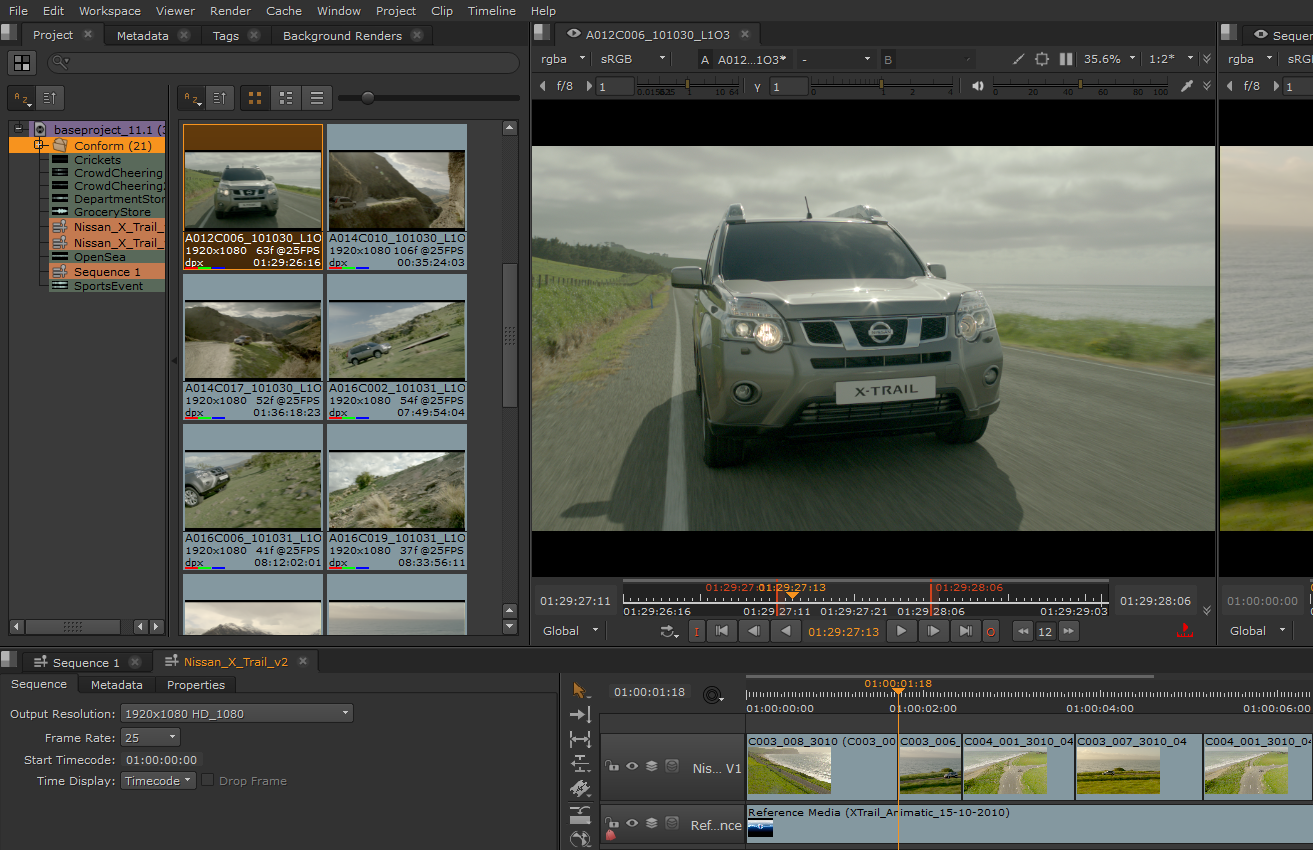This screenshot has height=850, width=1313.
Task: Click the viewer color picker eyedropper icon
Action: pyautogui.click(x=1187, y=86)
